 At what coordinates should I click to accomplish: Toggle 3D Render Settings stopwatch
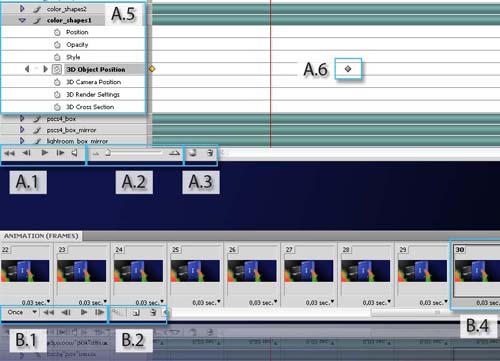tap(57, 95)
